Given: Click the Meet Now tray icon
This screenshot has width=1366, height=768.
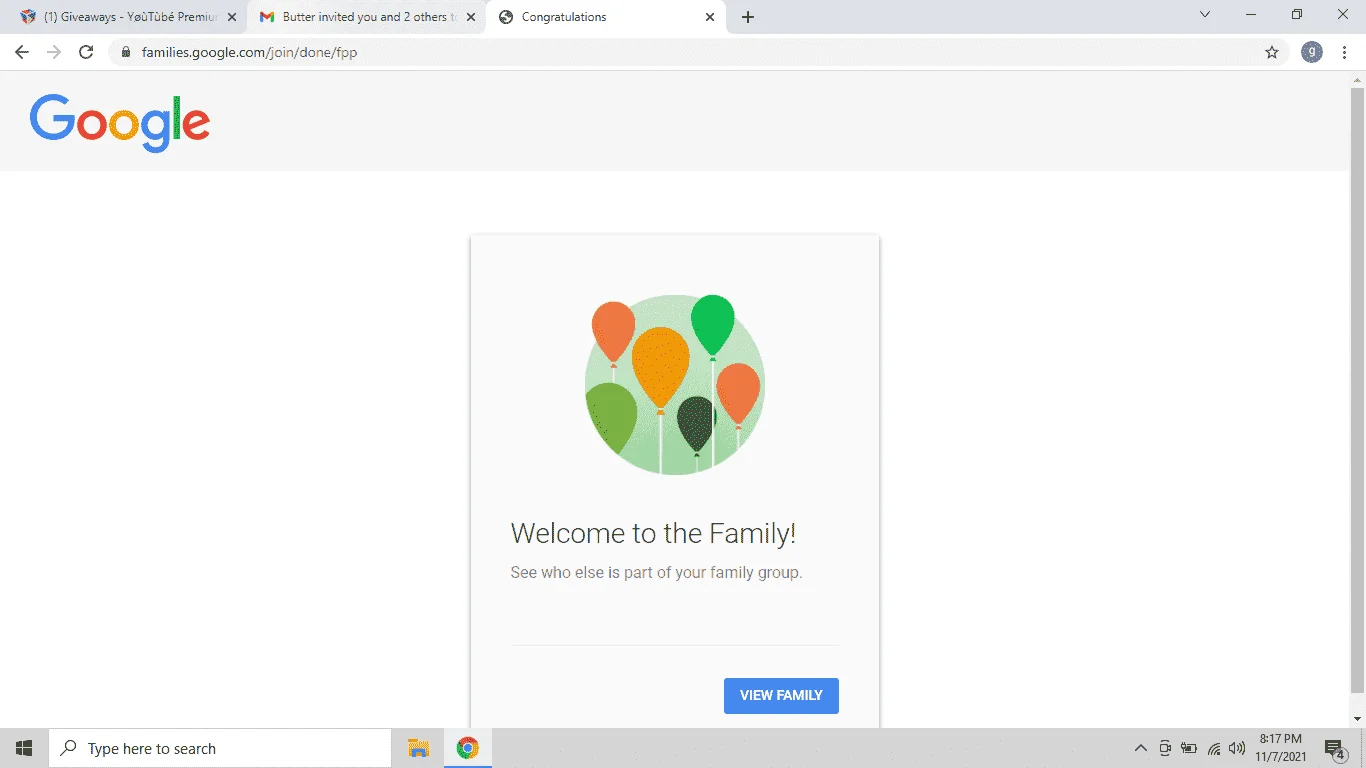Looking at the screenshot, I should pos(1165,748).
